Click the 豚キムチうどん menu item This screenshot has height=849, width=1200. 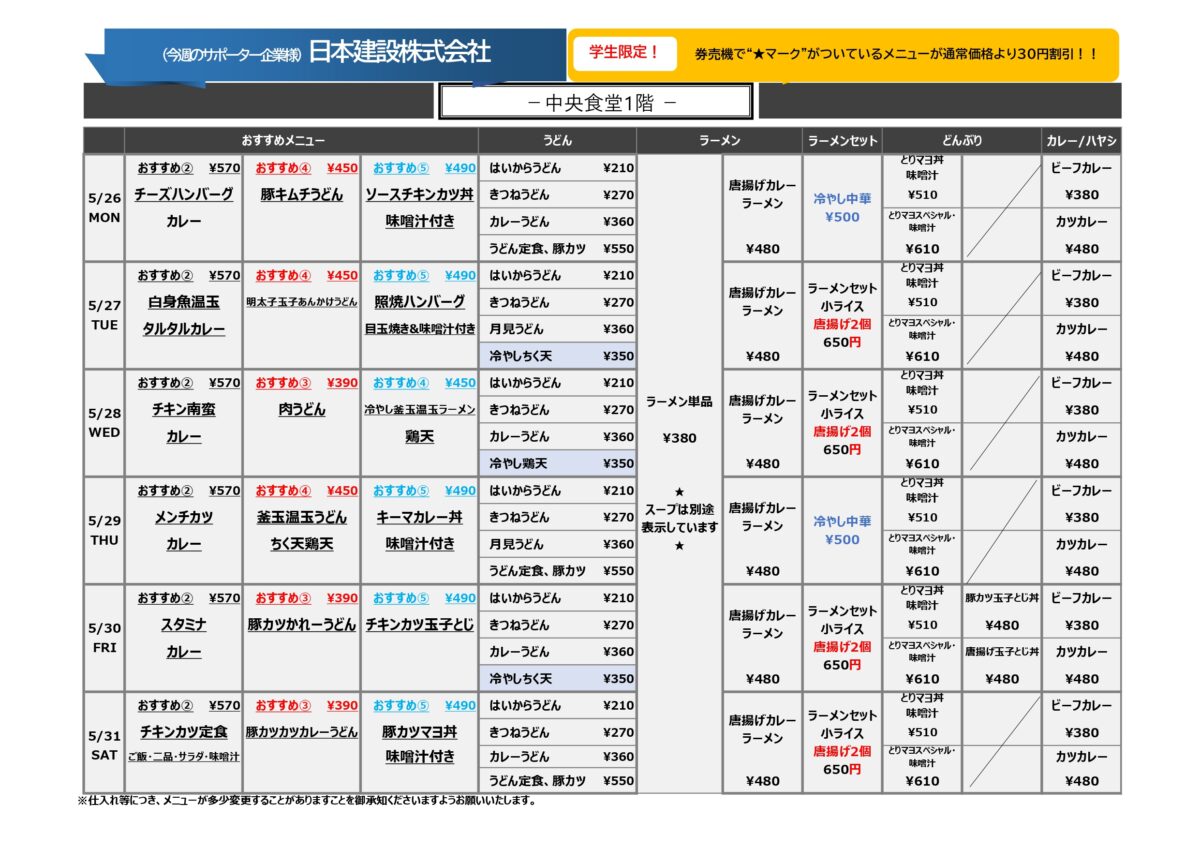coord(302,194)
